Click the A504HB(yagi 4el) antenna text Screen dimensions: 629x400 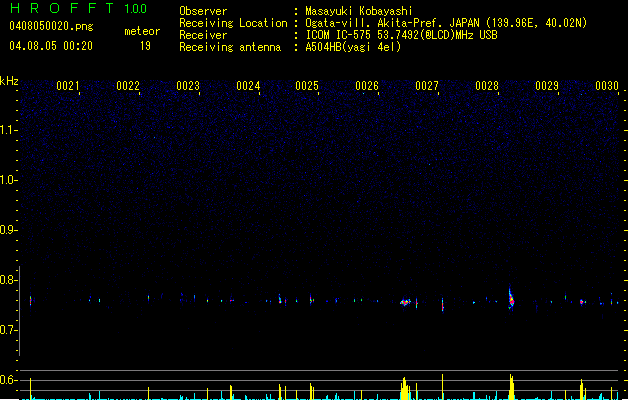(353, 47)
